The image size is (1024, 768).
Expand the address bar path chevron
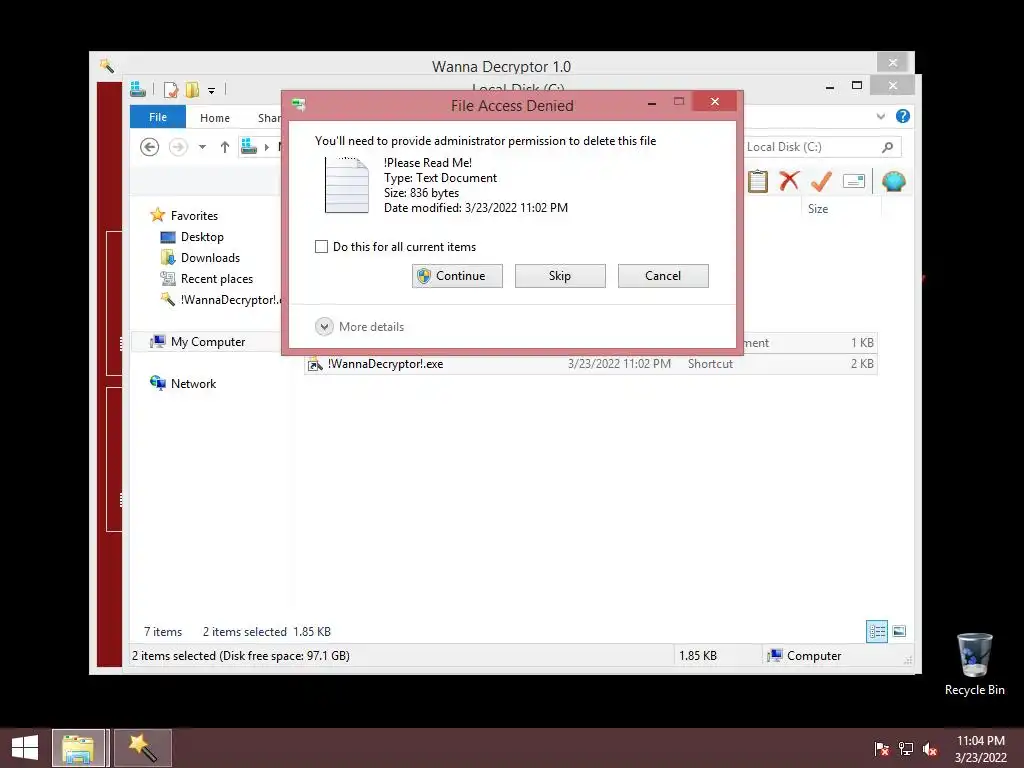[266, 147]
